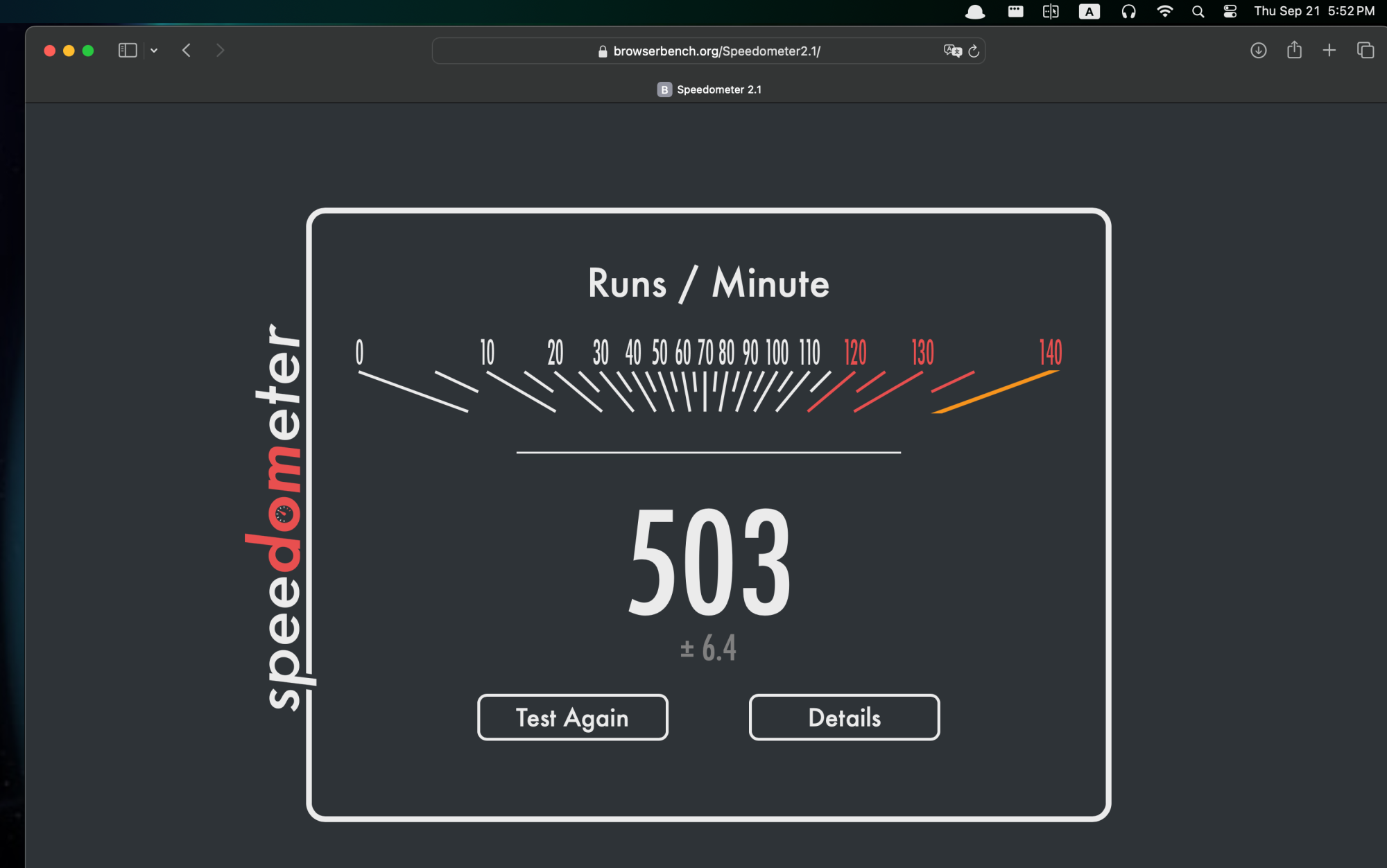Click the browserbench.org address field
This screenshot has width=1387, height=868.
tap(709, 51)
